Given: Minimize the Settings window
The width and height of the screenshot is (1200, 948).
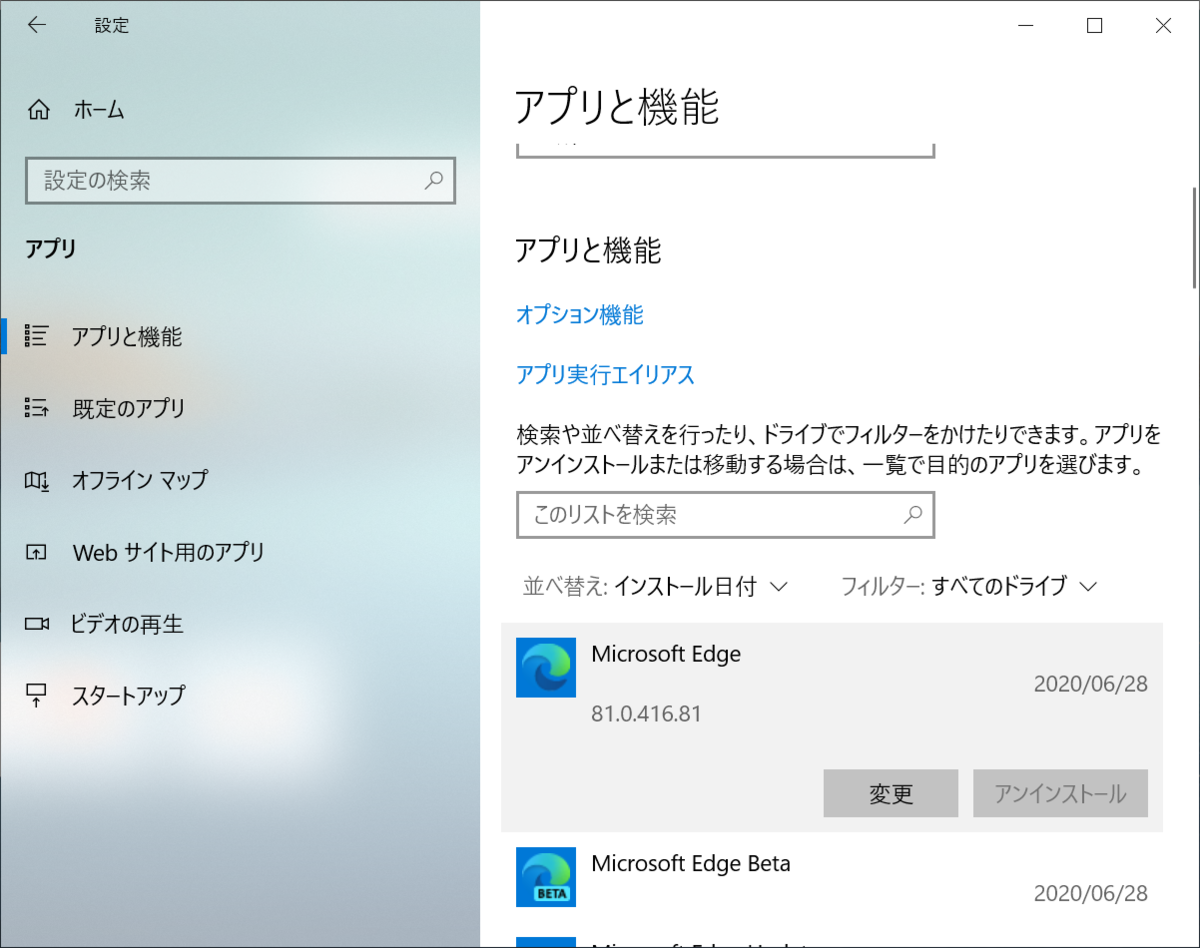Looking at the screenshot, I should coord(1026,26).
